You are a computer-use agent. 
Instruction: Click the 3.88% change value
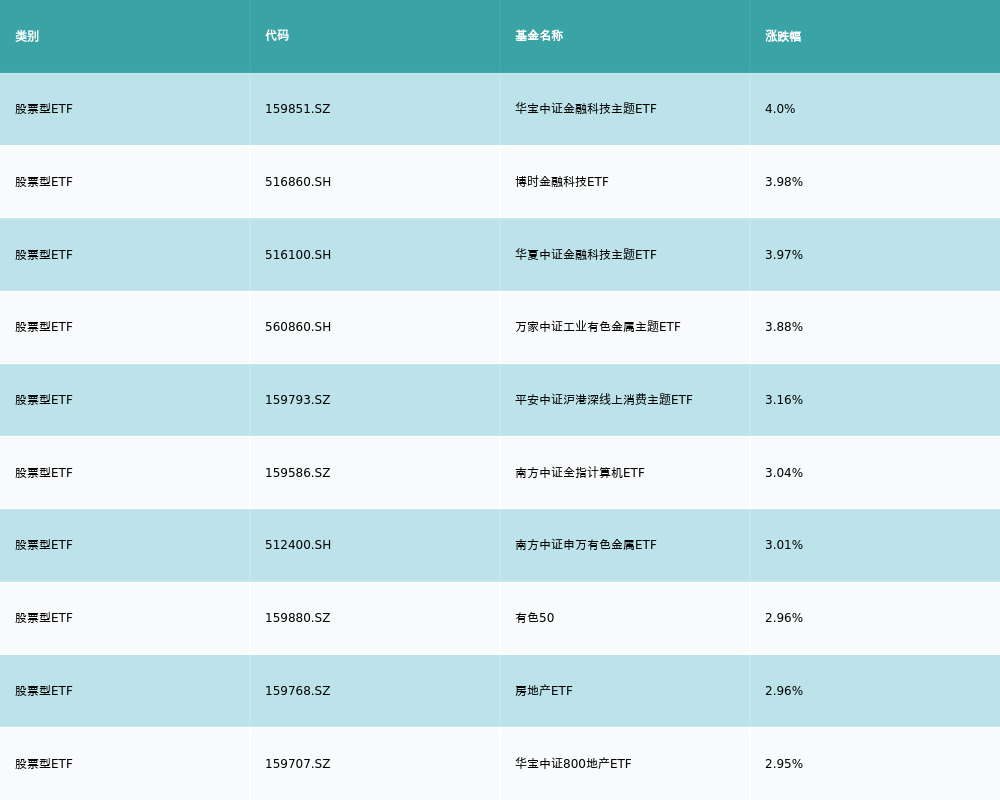pyautogui.click(x=784, y=327)
